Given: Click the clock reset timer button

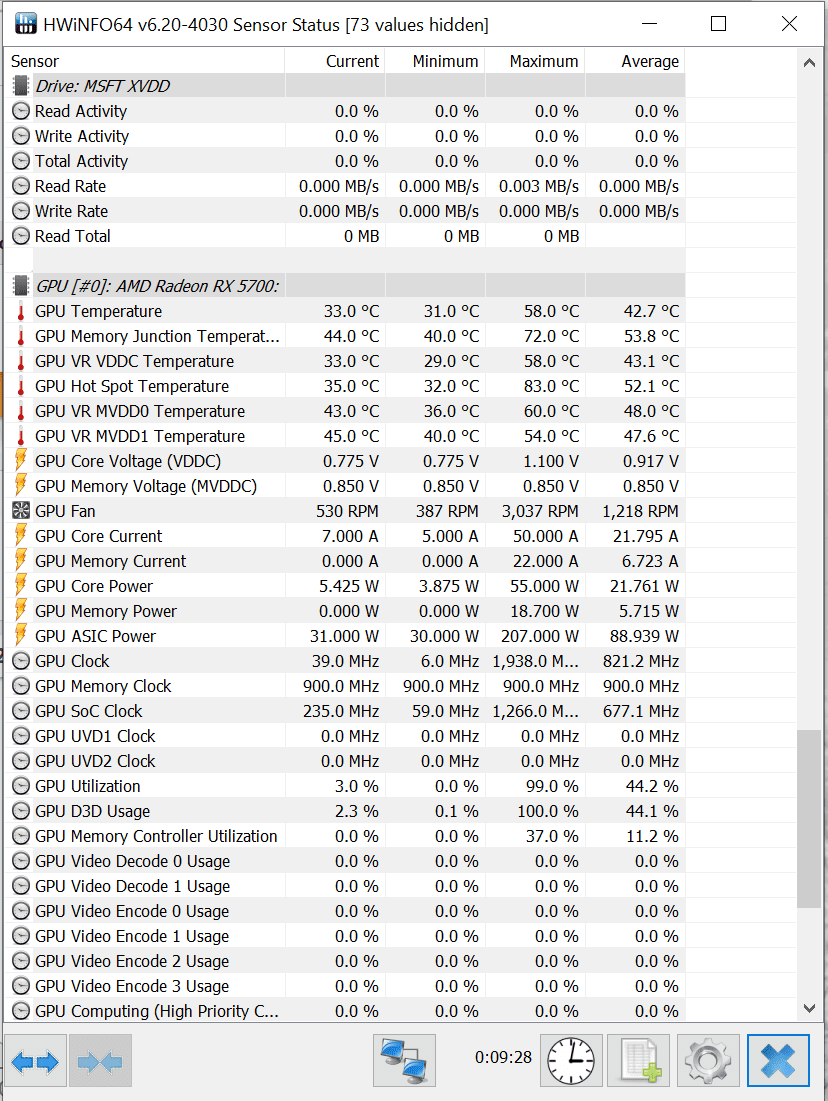Looking at the screenshot, I should pyautogui.click(x=571, y=1060).
